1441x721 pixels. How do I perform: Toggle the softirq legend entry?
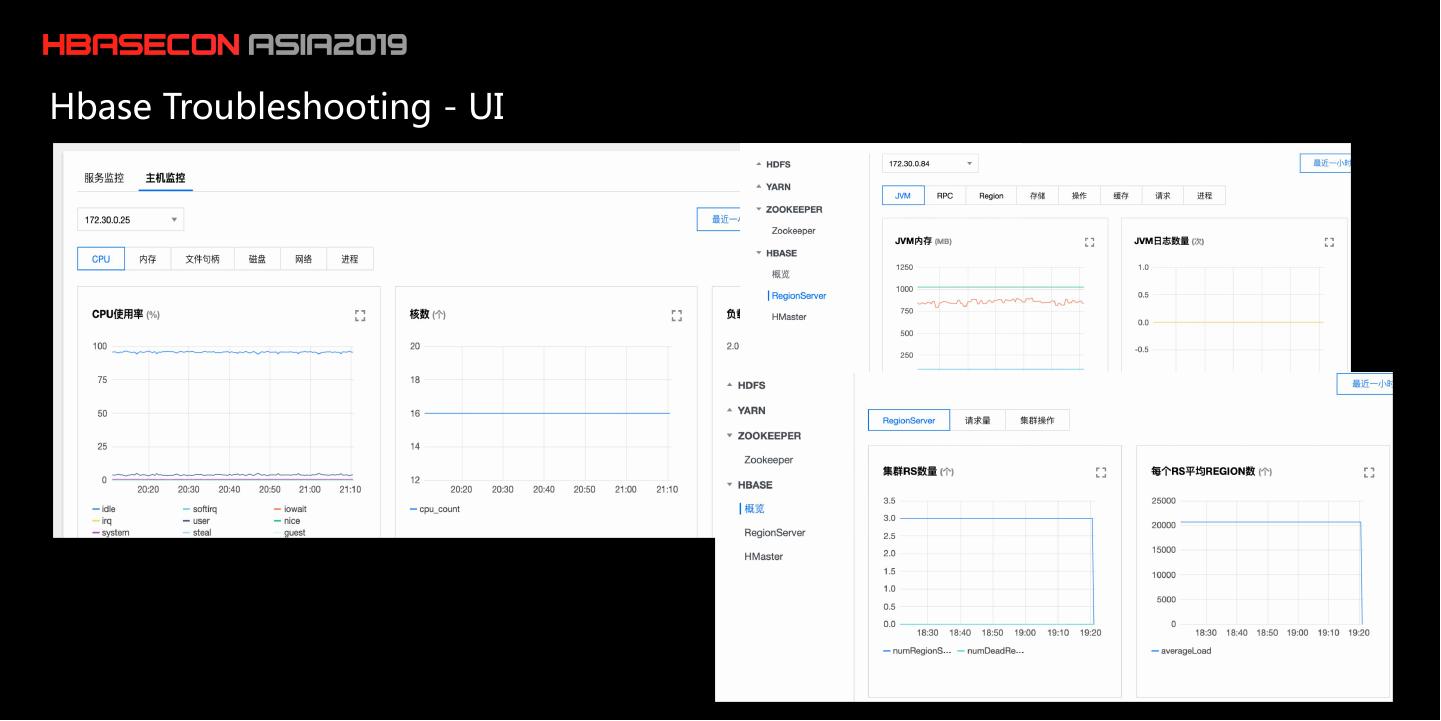[200, 509]
